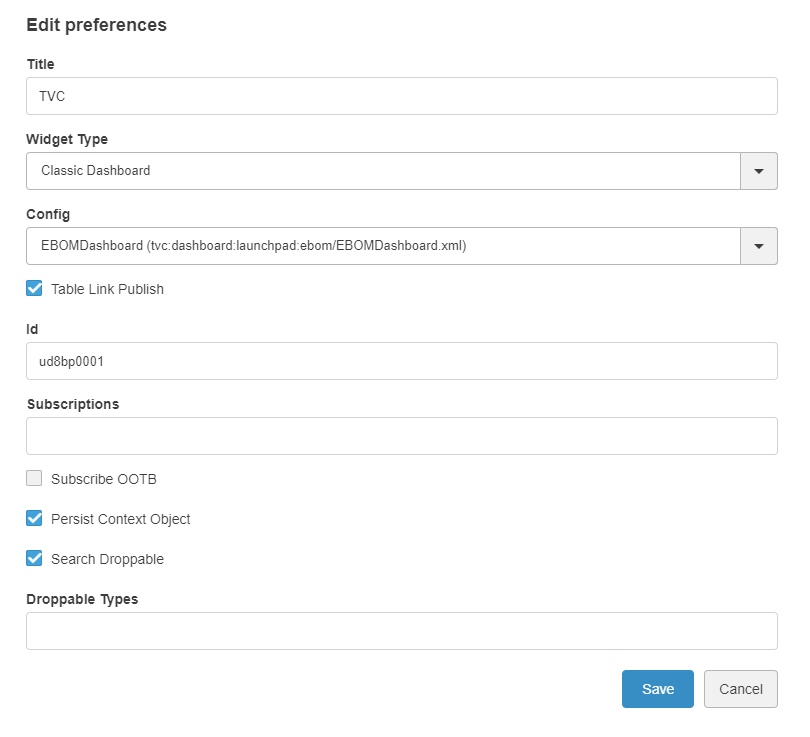
Task: Click the Title text field containing TVC
Action: click(x=401, y=96)
